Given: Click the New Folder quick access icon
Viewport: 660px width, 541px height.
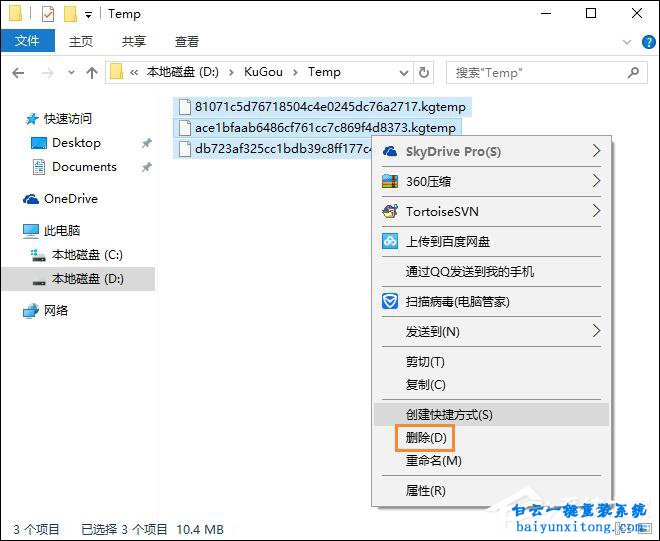Looking at the screenshot, I should (70, 14).
